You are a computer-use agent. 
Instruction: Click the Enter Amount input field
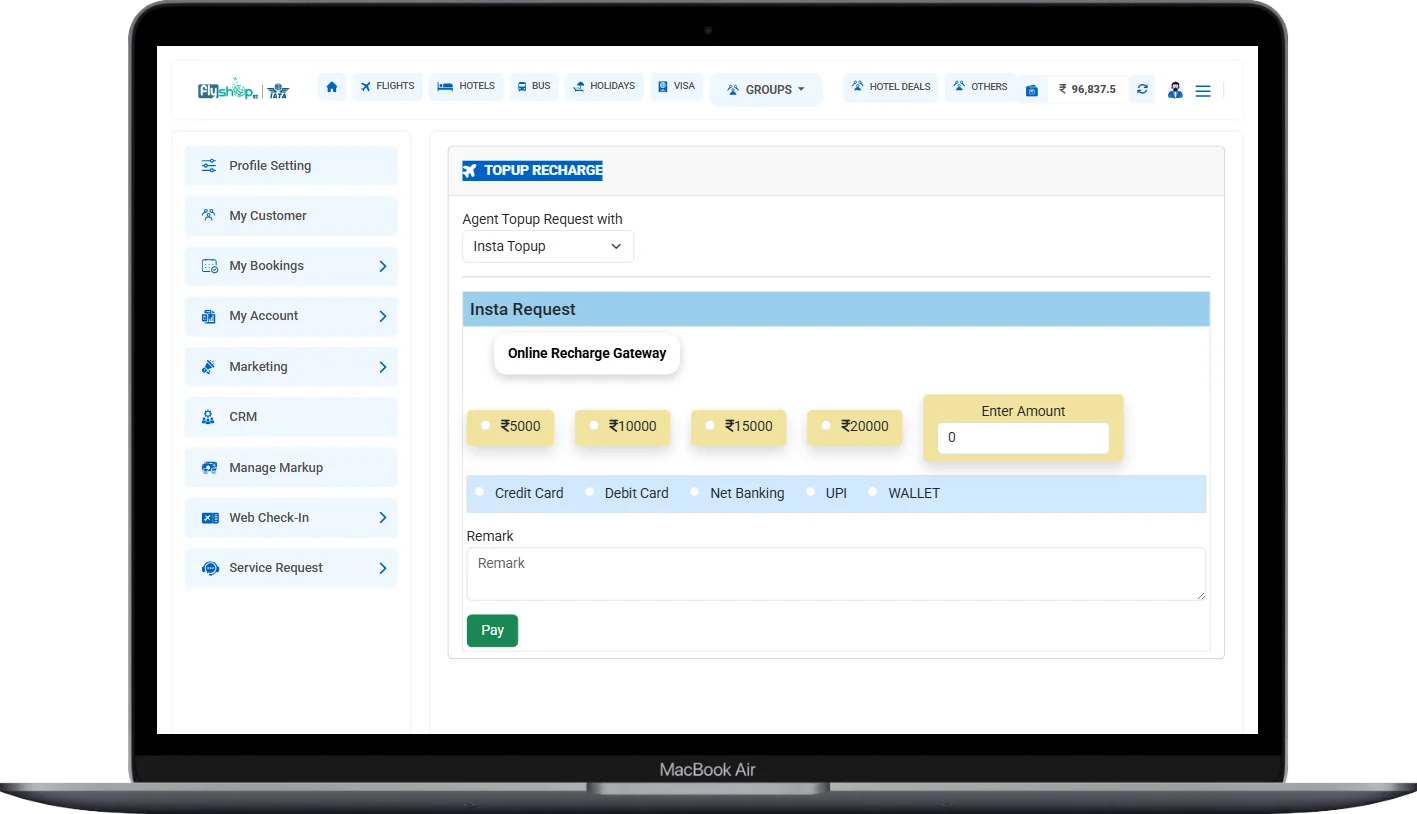coord(1022,437)
